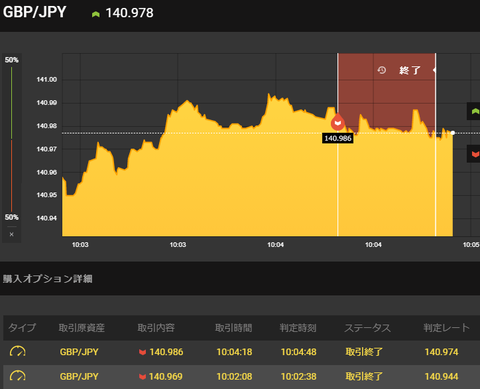
Task: Click the gauge icon in 140.969 row
Action: click(x=18, y=376)
